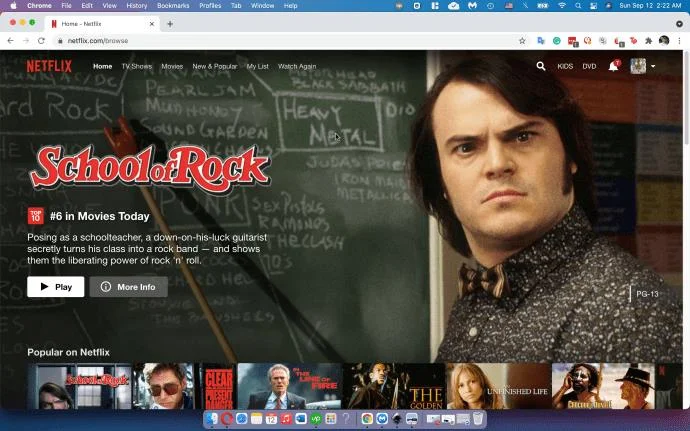
Task: Open Chrome three-dot menu
Action: coord(679,41)
